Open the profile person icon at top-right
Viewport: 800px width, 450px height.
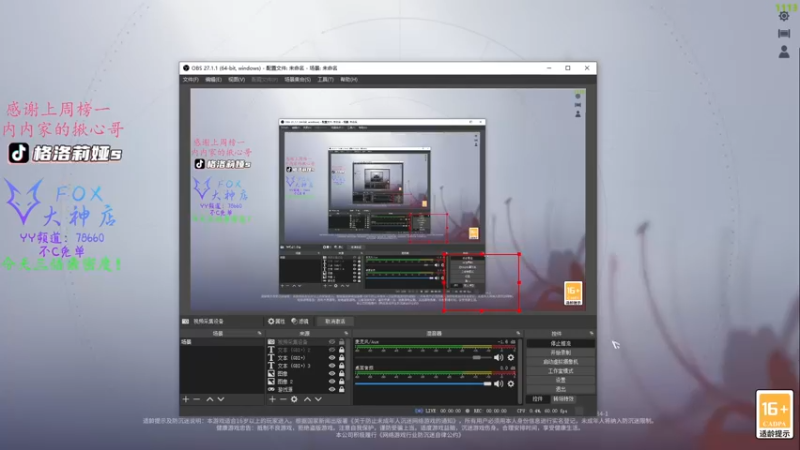pyautogui.click(x=784, y=52)
